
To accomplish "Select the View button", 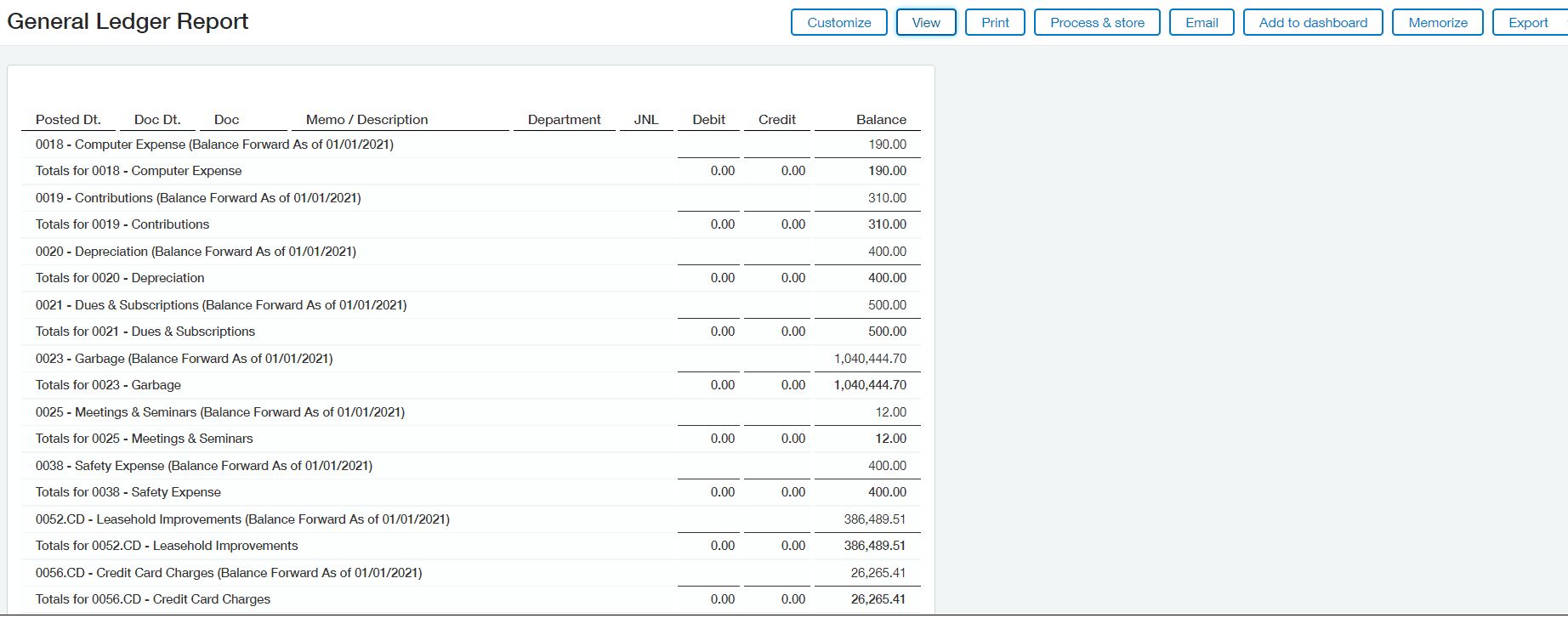I will tap(926, 23).
